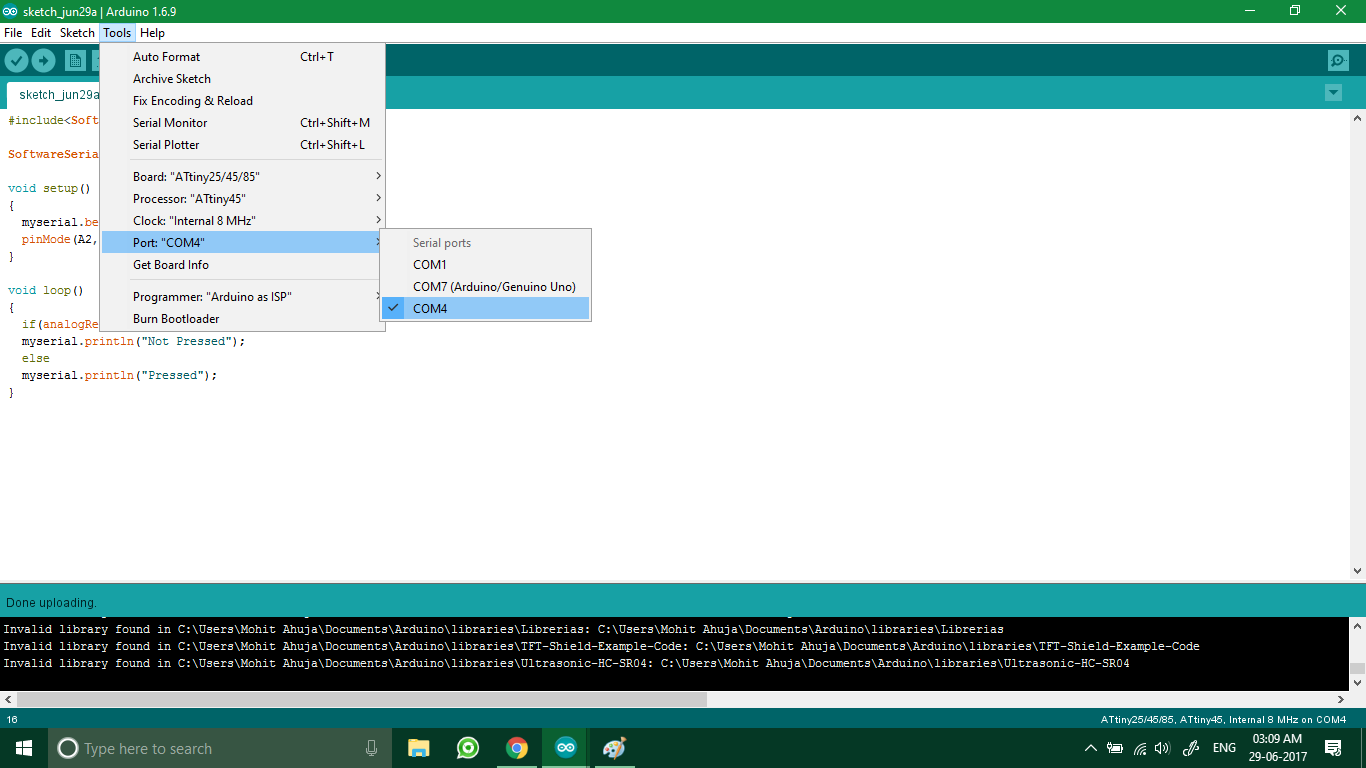Click Get Board Info
The height and width of the screenshot is (768, 1366).
point(243,265)
